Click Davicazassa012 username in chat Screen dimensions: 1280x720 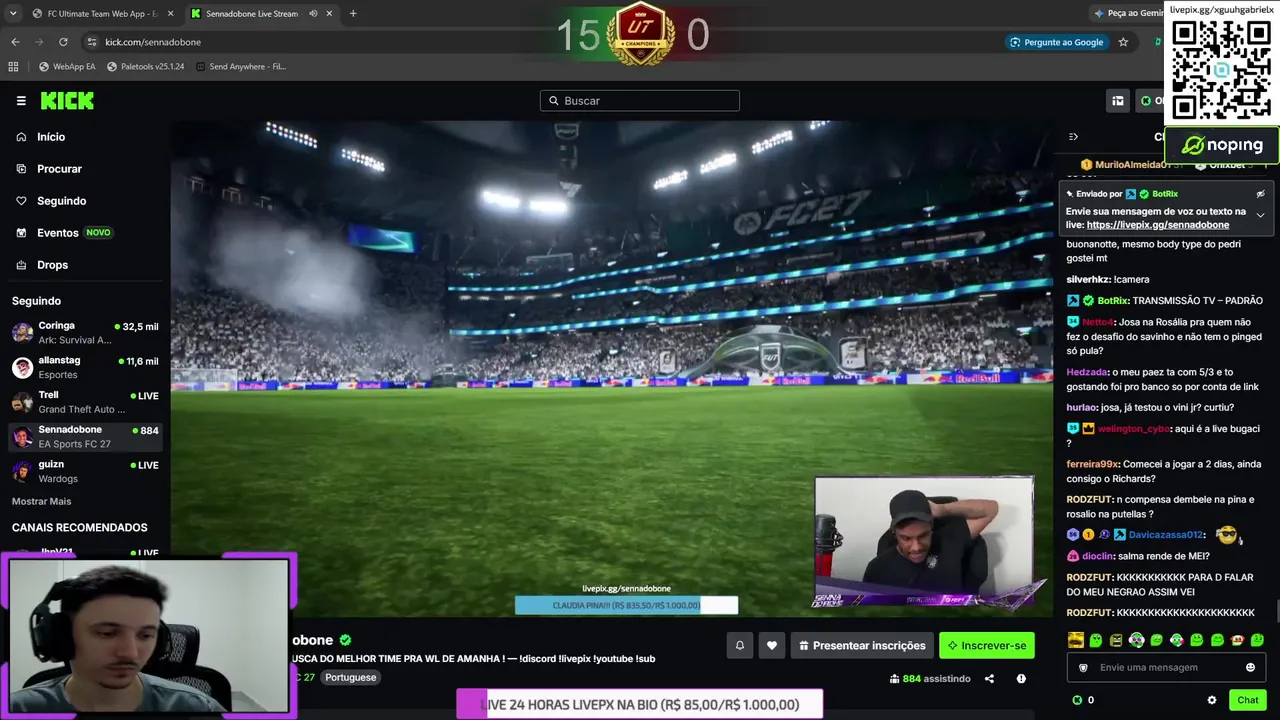pyautogui.click(x=1165, y=535)
